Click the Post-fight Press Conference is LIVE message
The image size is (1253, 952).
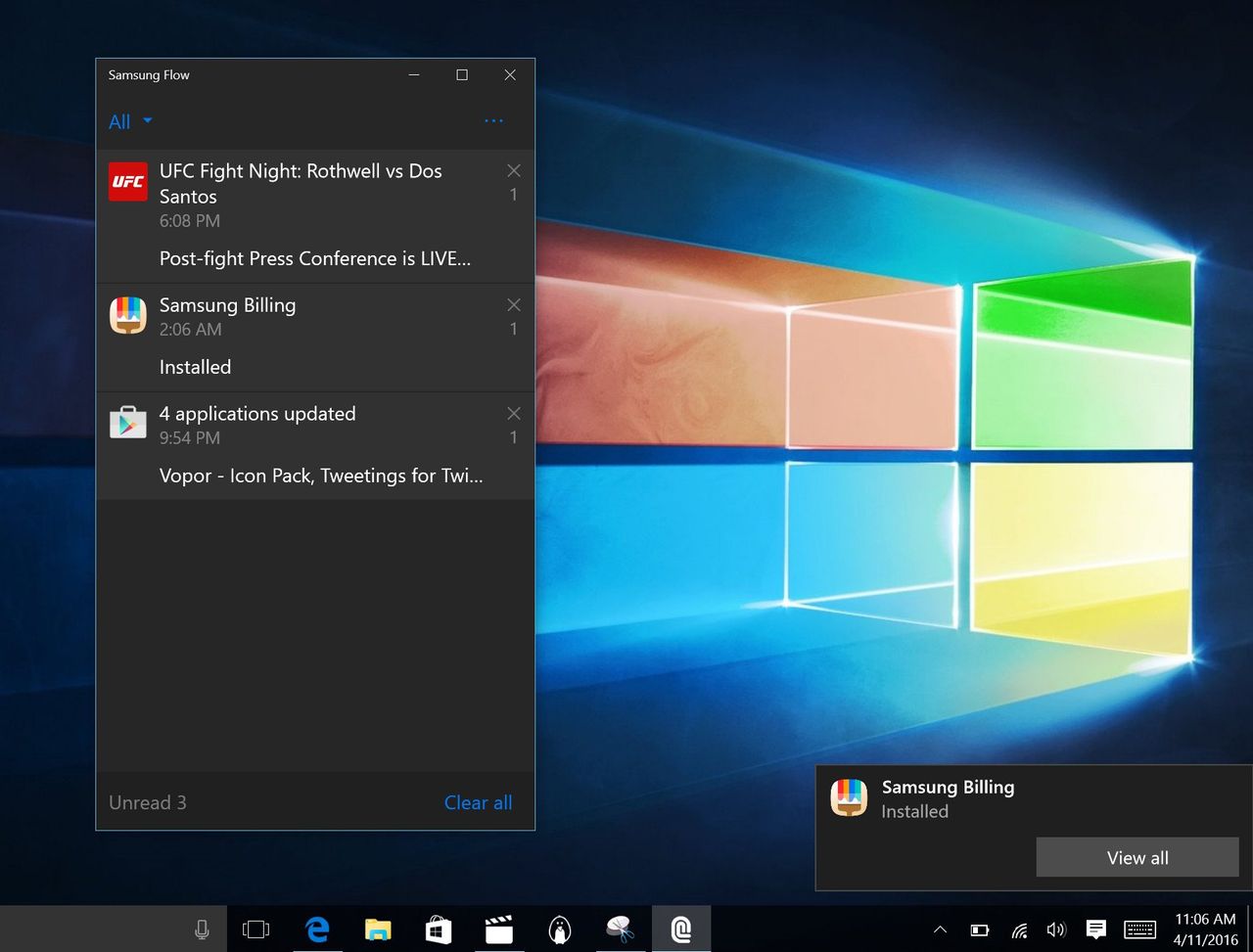coord(315,258)
